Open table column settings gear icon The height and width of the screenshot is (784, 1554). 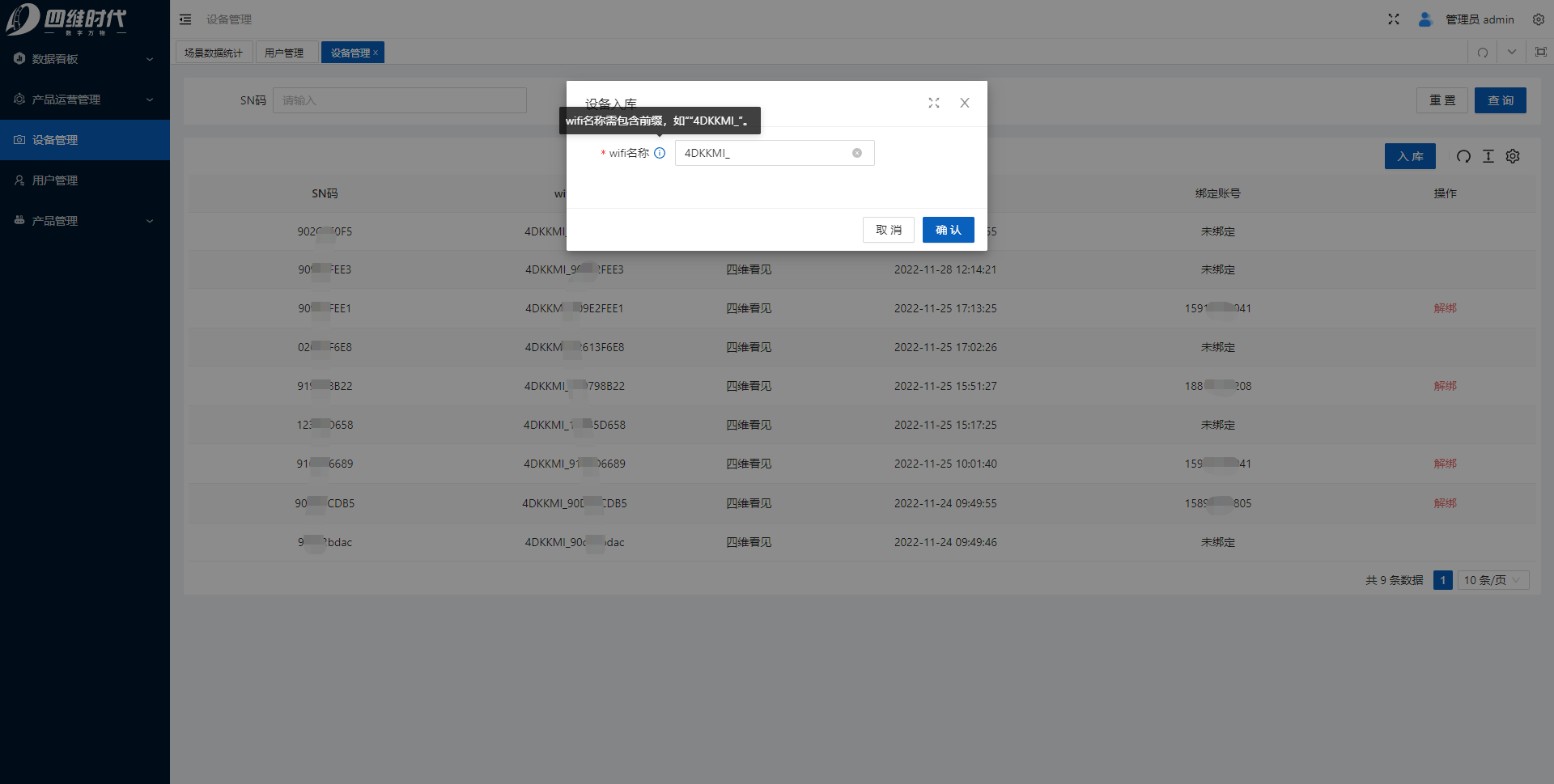pos(1513,156)
